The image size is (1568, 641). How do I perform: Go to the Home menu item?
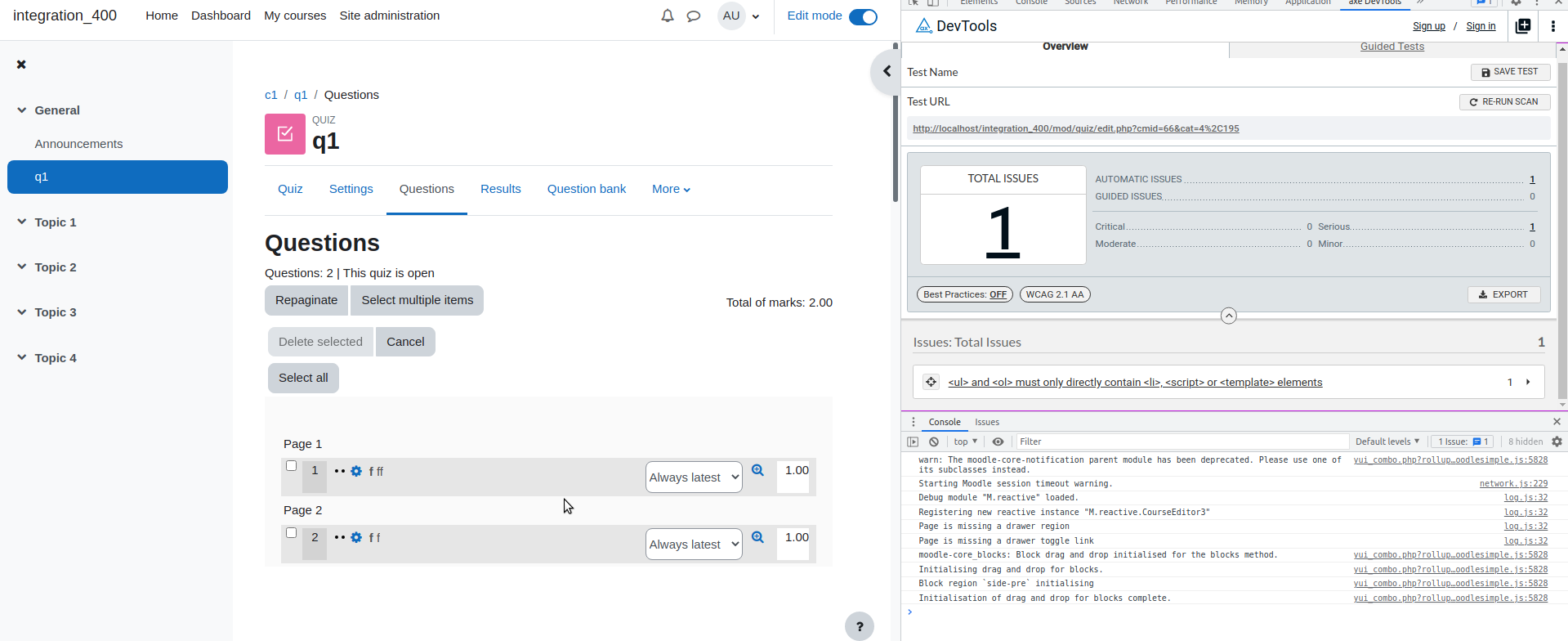click(162, 16)
